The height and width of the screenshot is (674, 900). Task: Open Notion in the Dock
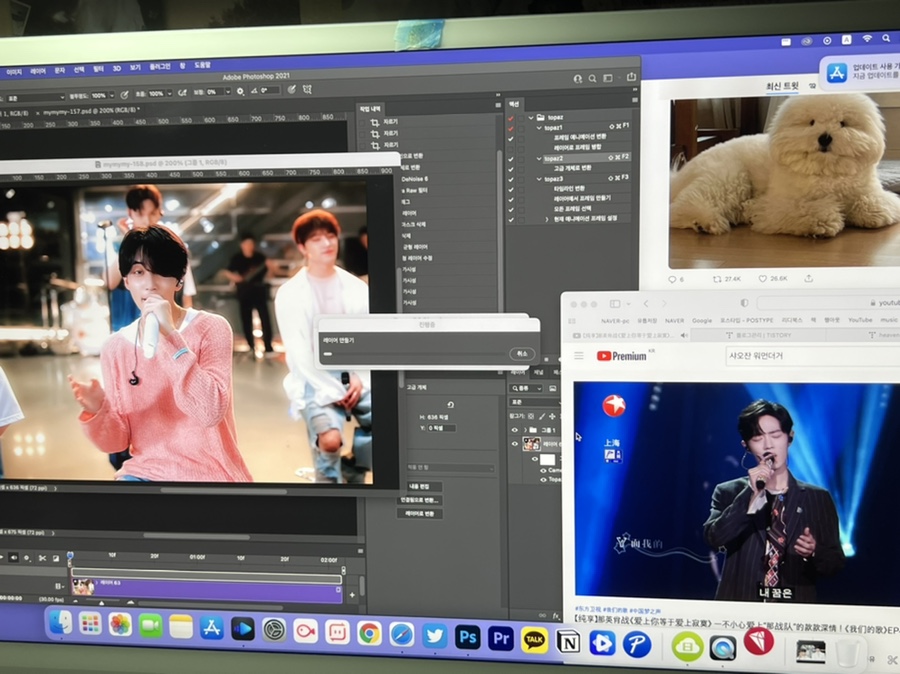[568, 642]
